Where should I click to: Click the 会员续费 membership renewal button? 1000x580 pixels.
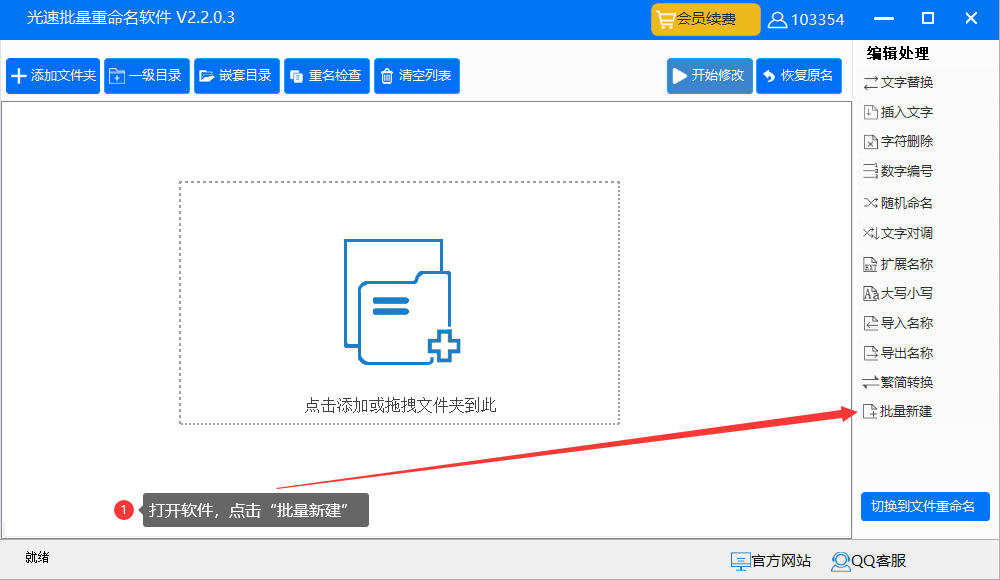click(705, 19)
